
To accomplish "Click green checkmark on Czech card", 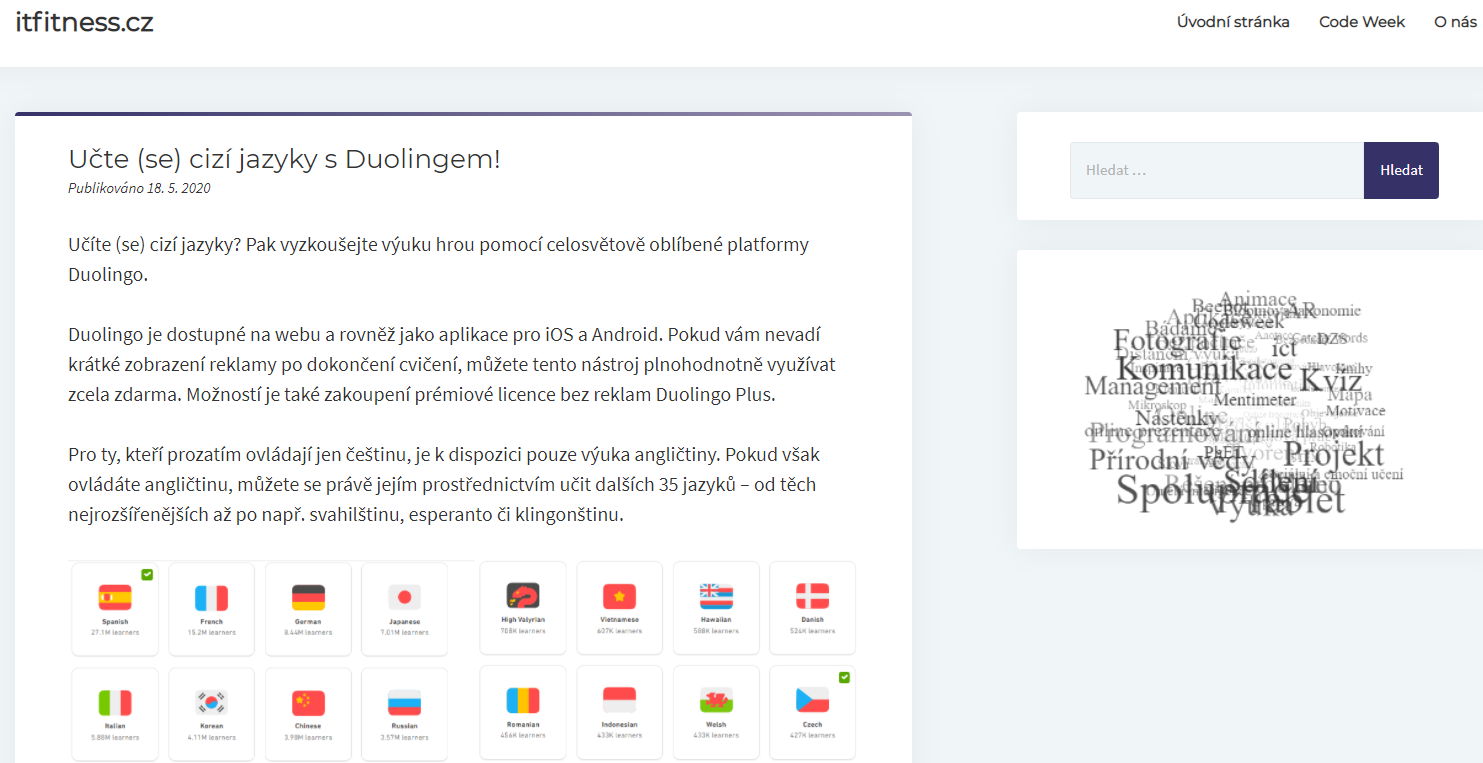I will (845, 678).
